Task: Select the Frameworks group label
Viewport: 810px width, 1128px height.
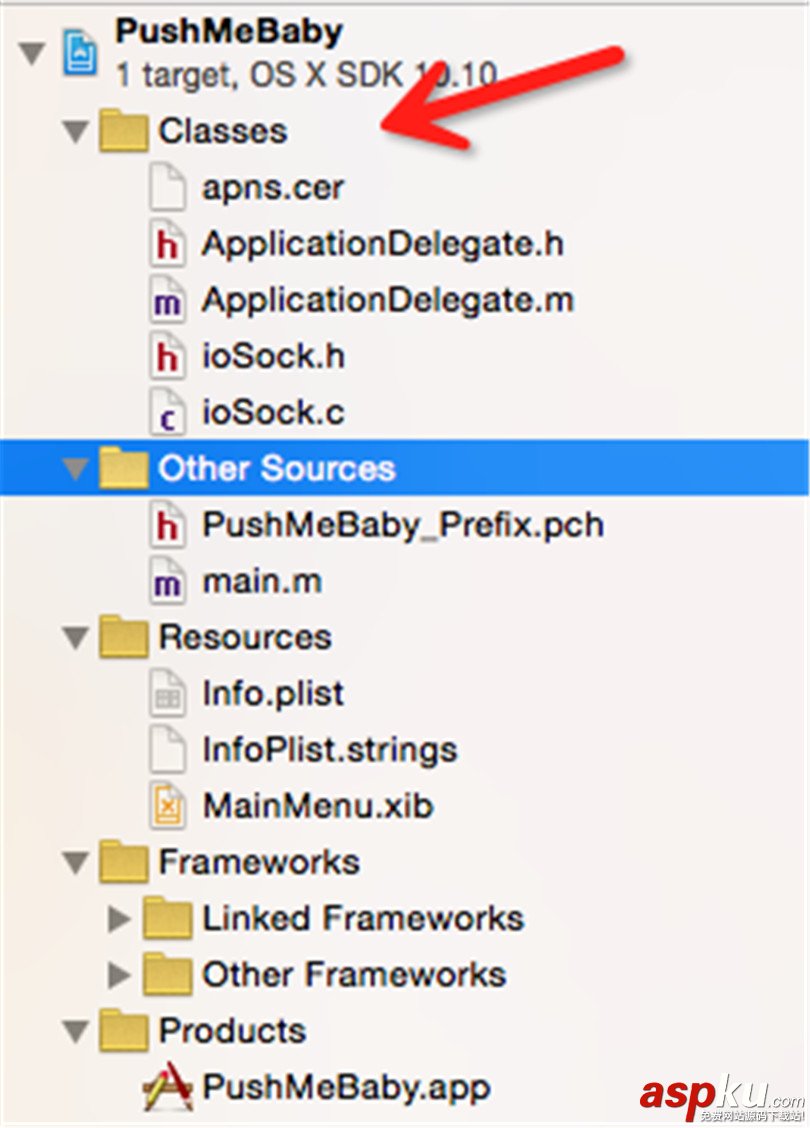Action: [259, 862]
